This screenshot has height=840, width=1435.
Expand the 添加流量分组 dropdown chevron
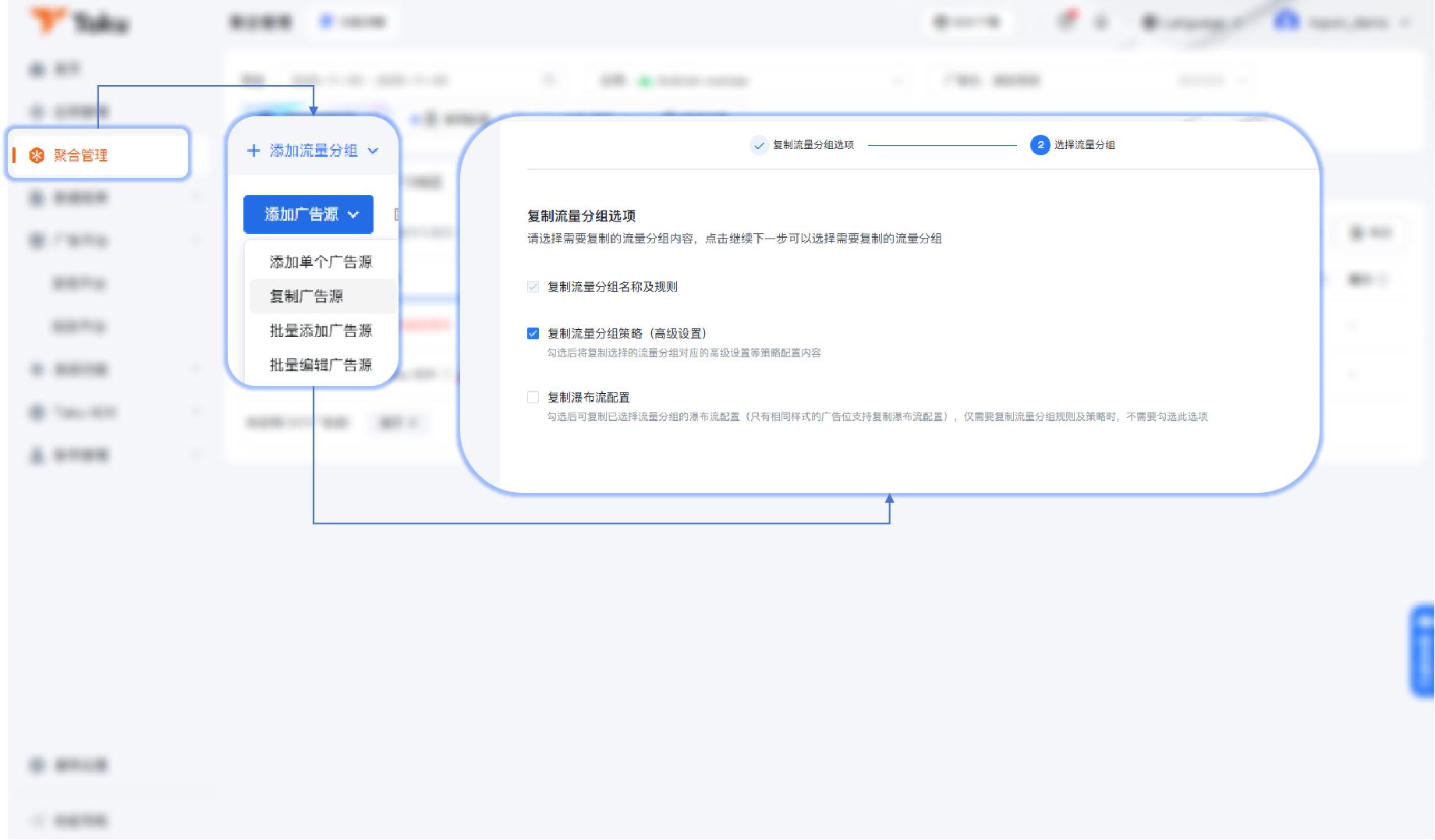tap(374, 151)
